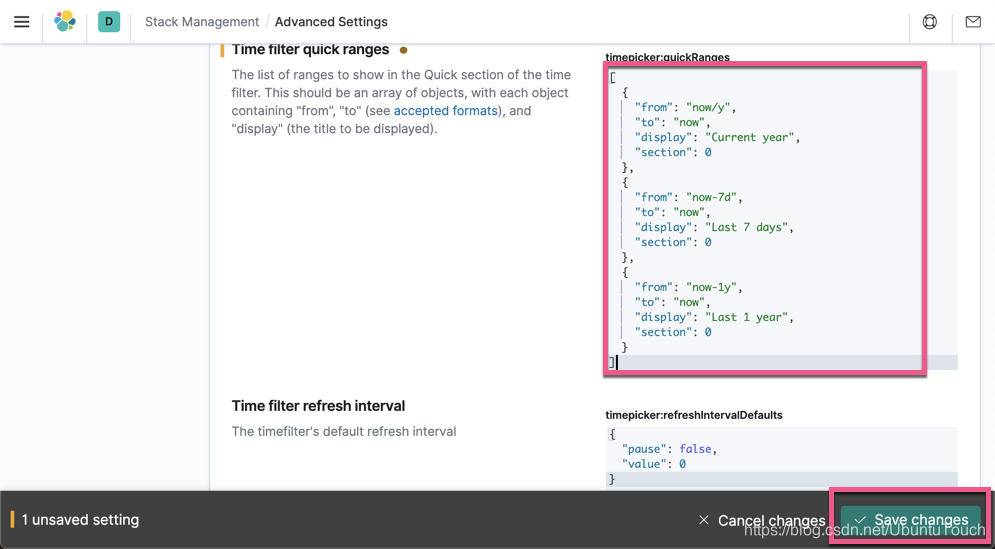Click the Time filter quick ranges heading
This screenshot has width=995, height=549.
310,50
